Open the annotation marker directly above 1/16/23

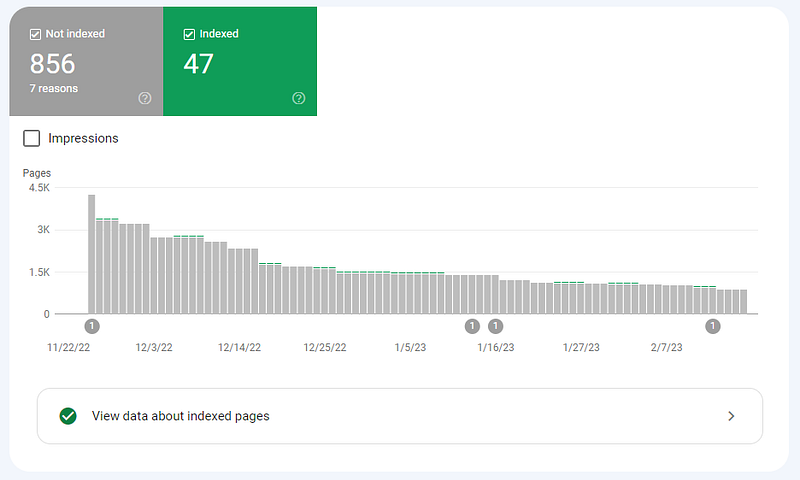(495, 326)
